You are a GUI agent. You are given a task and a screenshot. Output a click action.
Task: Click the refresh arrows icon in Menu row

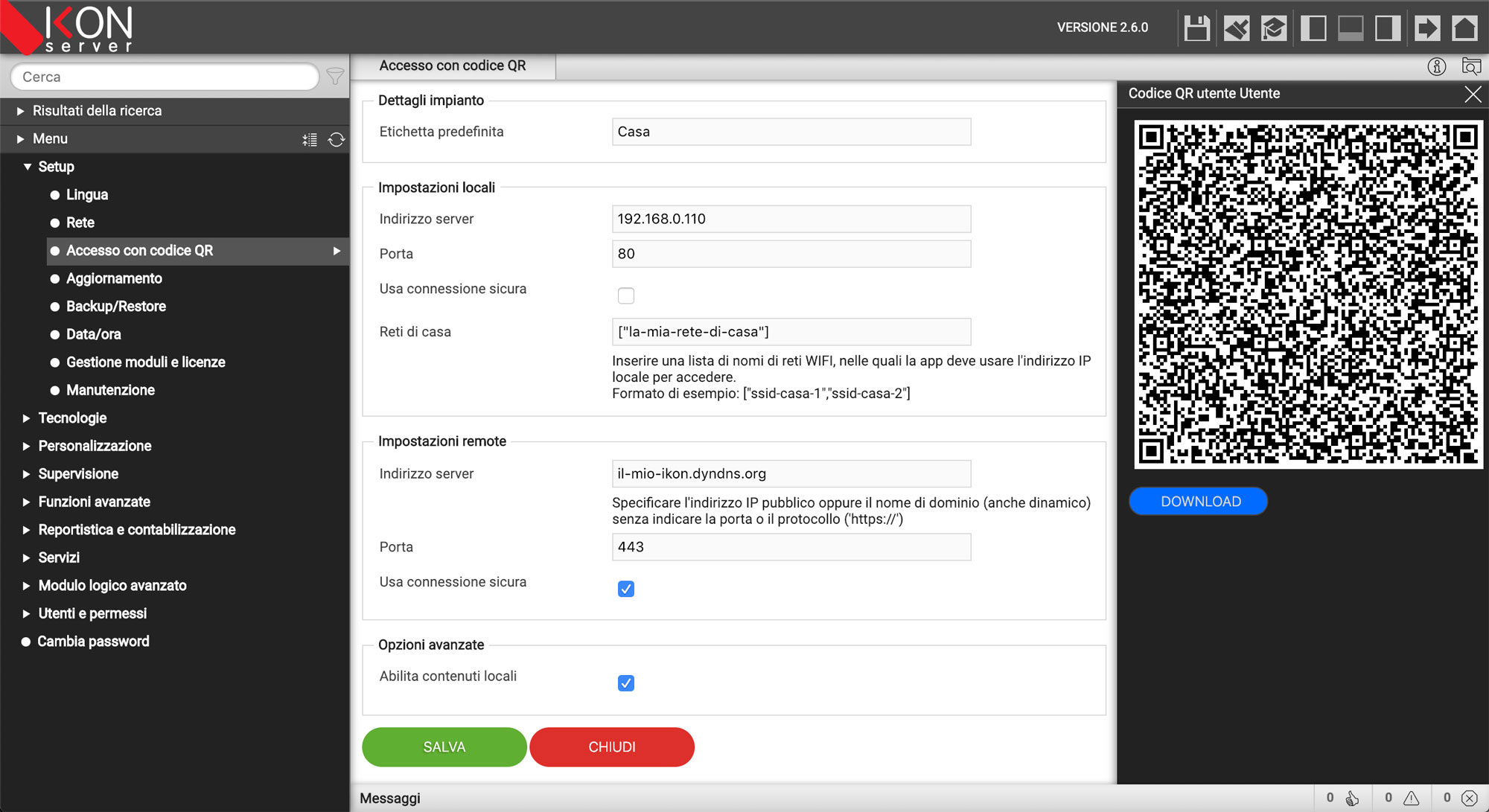tap(337, 139)
